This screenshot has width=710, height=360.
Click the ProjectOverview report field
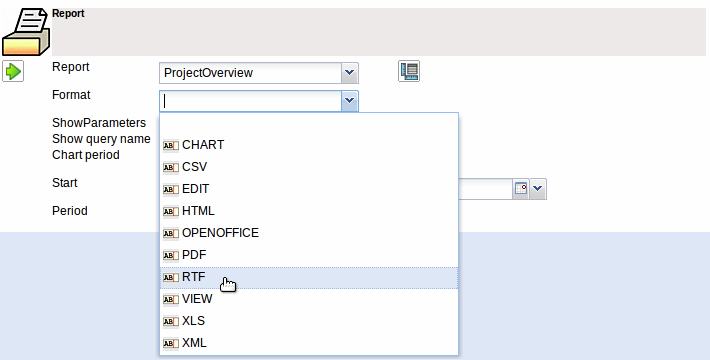tap(250, 73)
